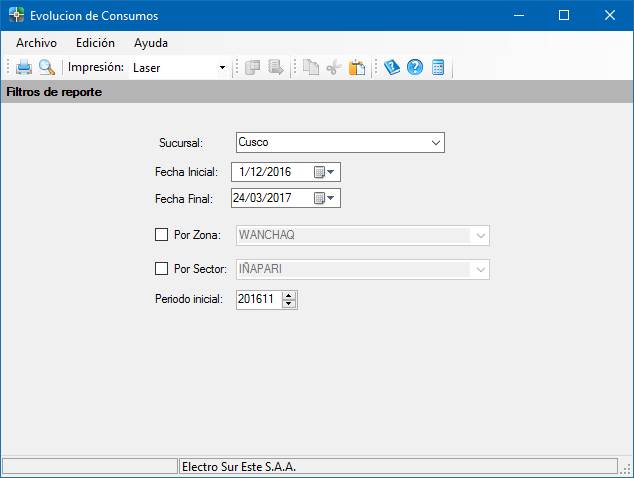Screen dimensions: 634x478
Task: Click the clipboard paste icon
Action: pyautogui.click(x=357, y=67)
